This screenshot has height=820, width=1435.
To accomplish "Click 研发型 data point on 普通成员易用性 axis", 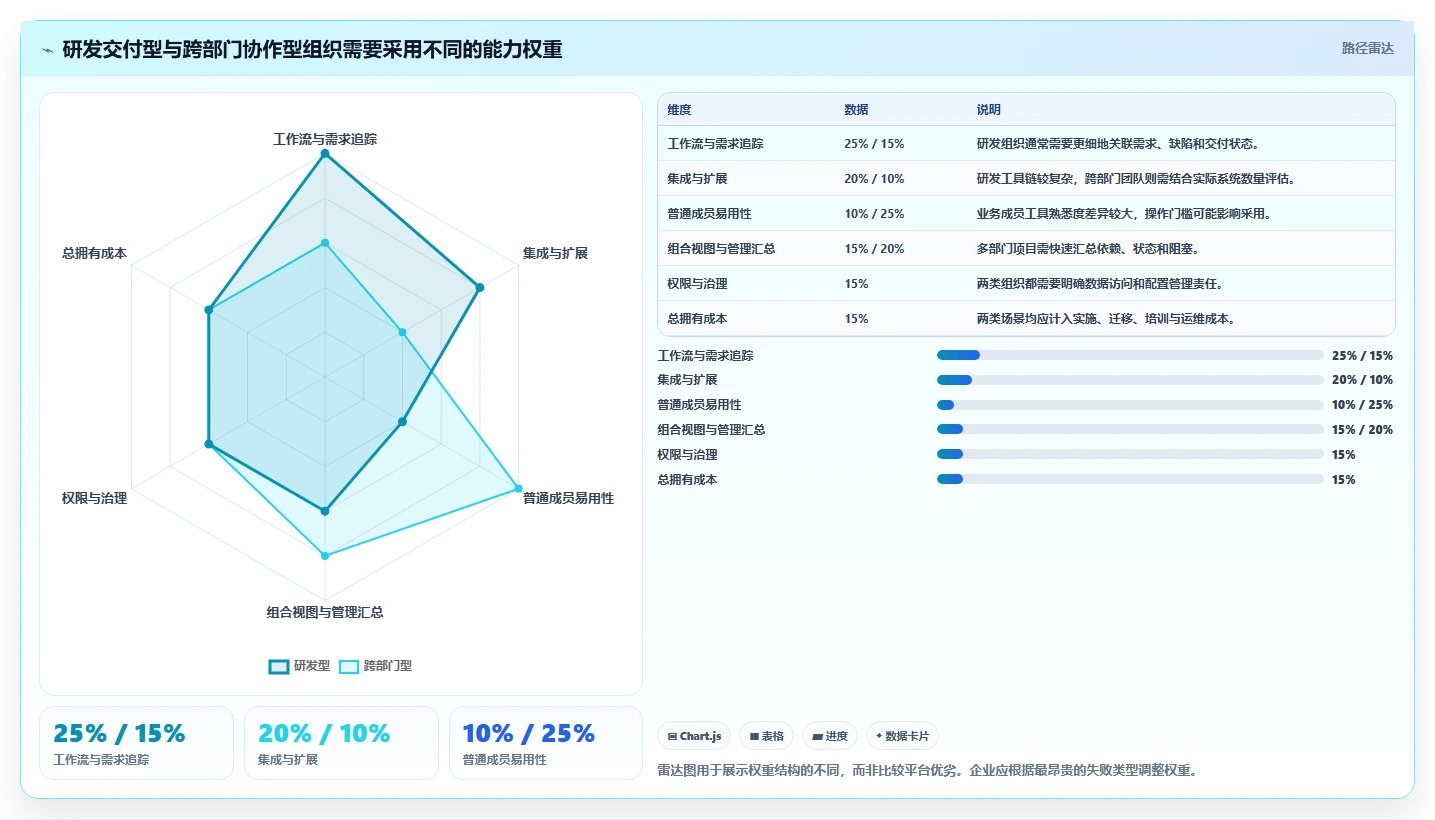I will 402,422.
